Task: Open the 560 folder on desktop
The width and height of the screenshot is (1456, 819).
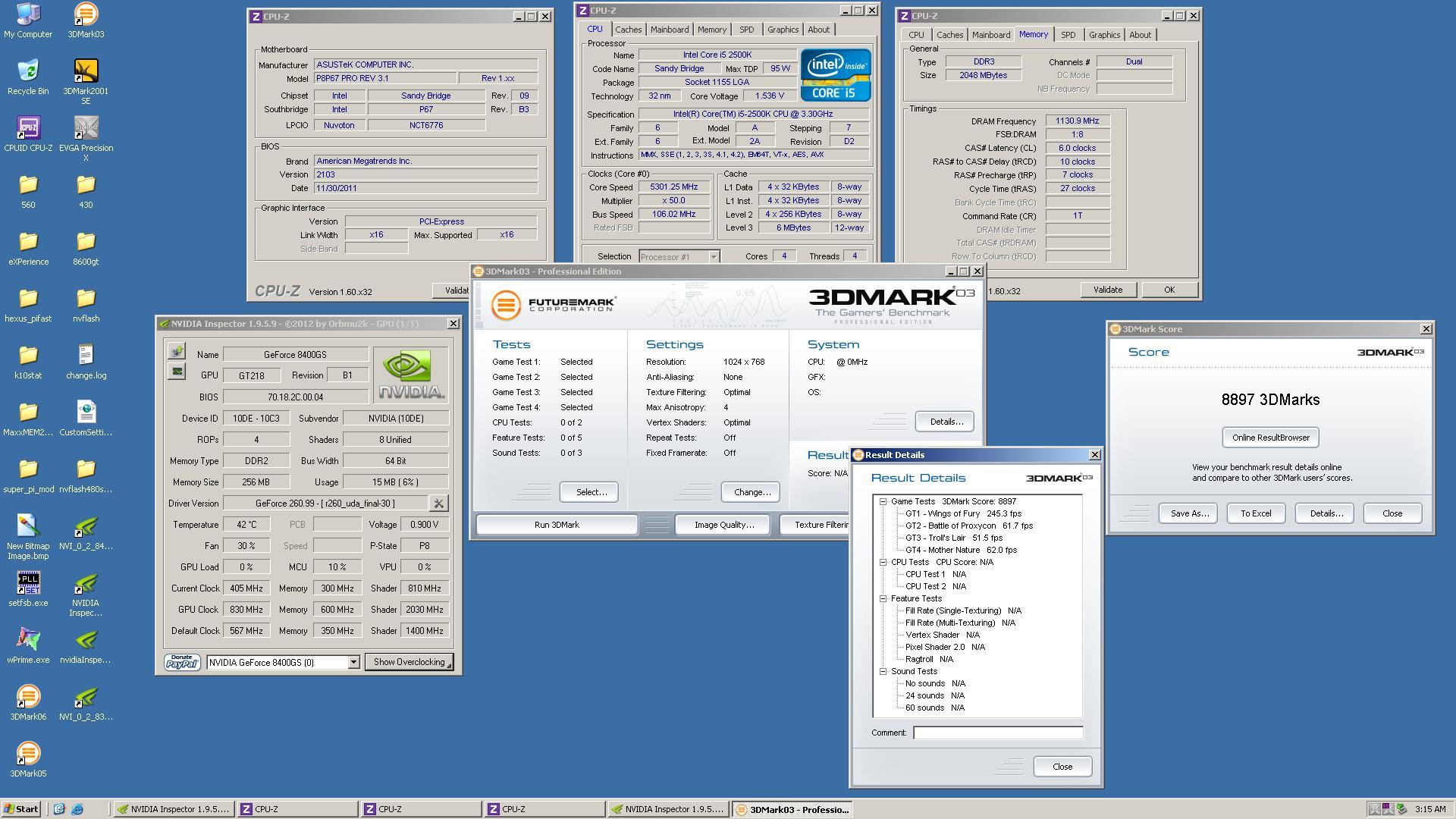Action: [28, 191]
